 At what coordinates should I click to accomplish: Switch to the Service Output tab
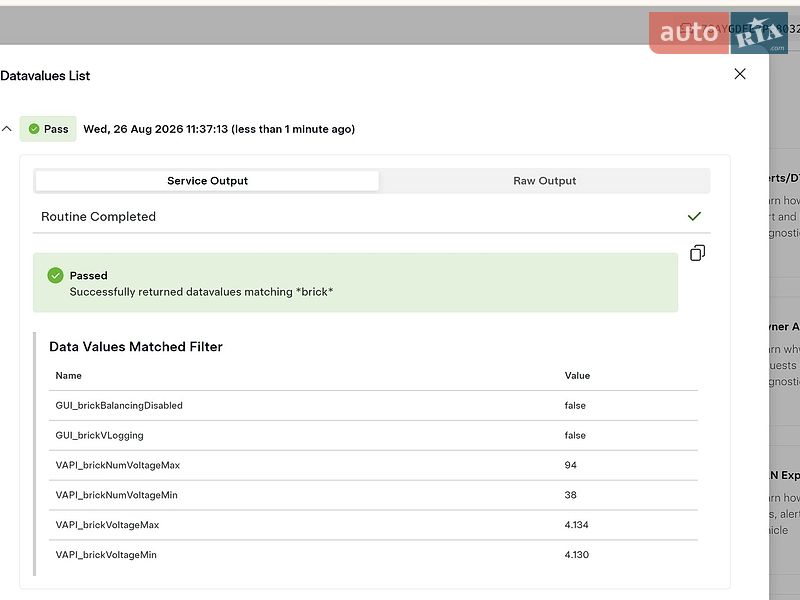point(207,181)
